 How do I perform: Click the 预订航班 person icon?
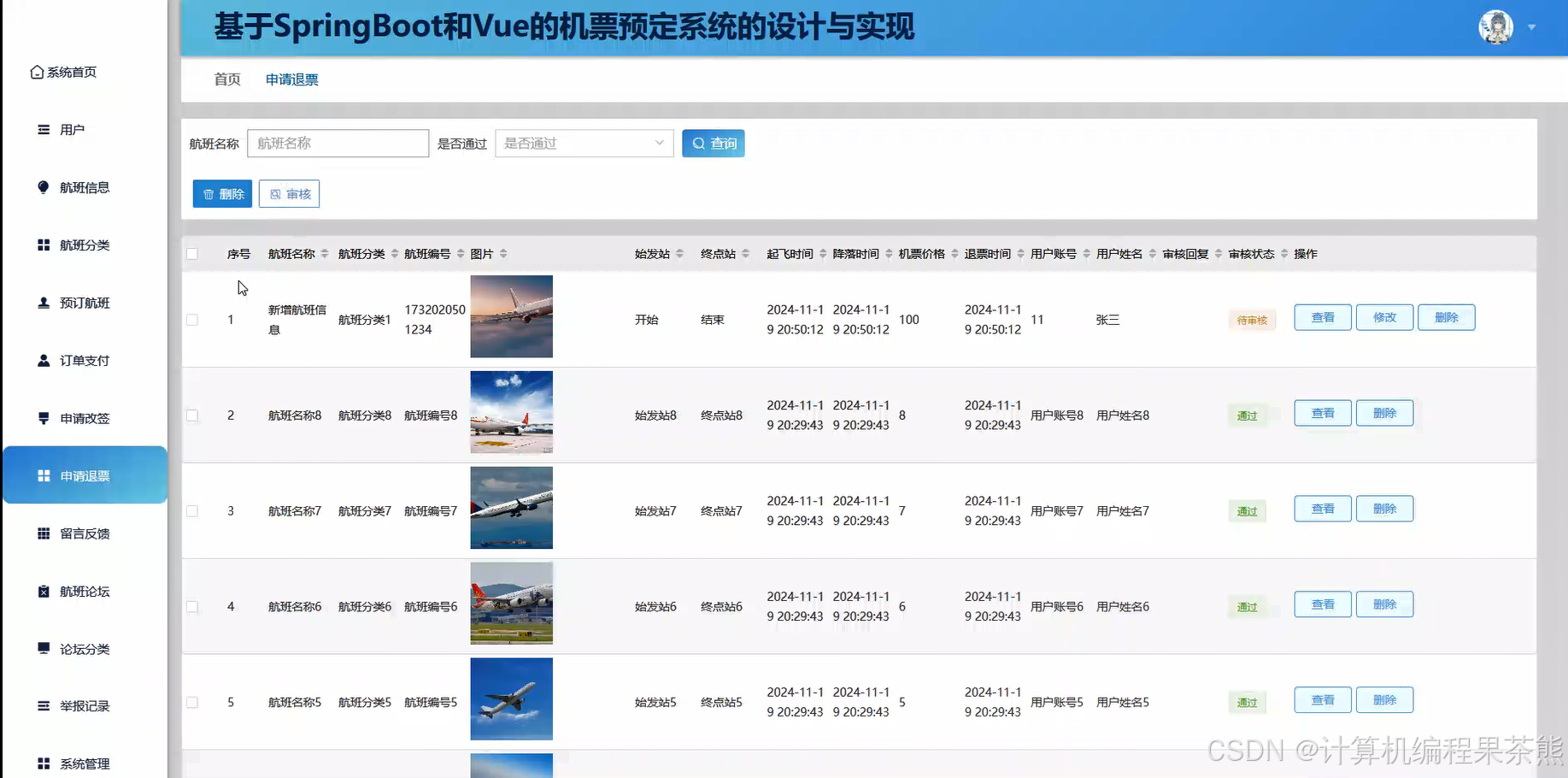pos(44,303)
